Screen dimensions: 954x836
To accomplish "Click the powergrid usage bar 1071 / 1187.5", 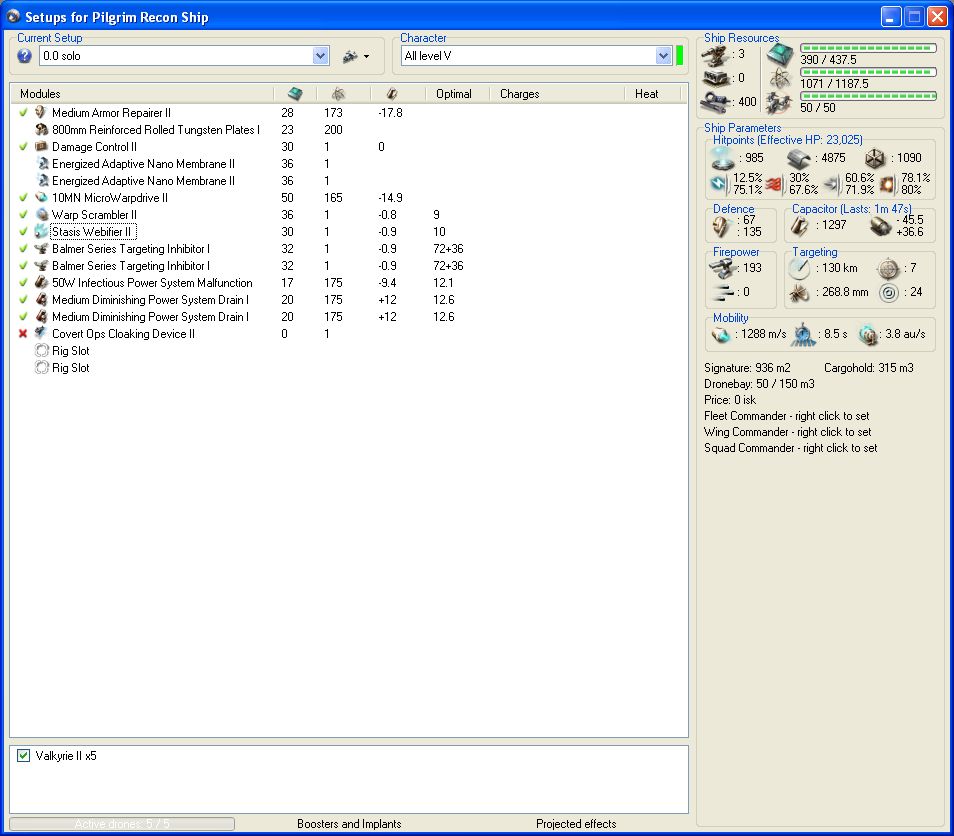I will point(868,72).
